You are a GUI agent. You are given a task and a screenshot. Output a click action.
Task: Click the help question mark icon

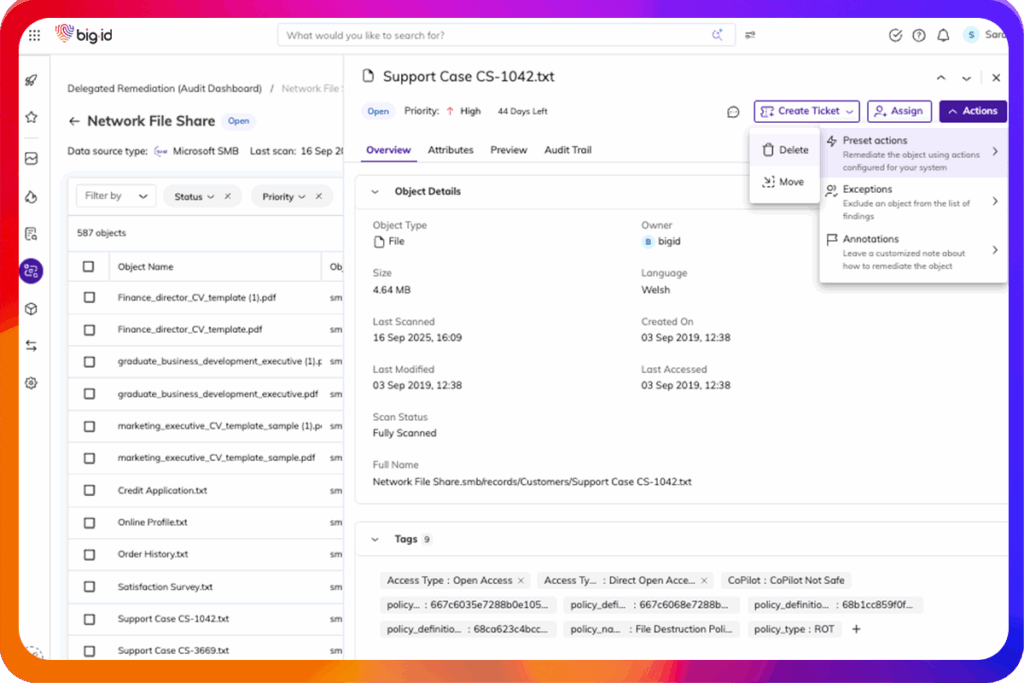click(x=919, y=35)
